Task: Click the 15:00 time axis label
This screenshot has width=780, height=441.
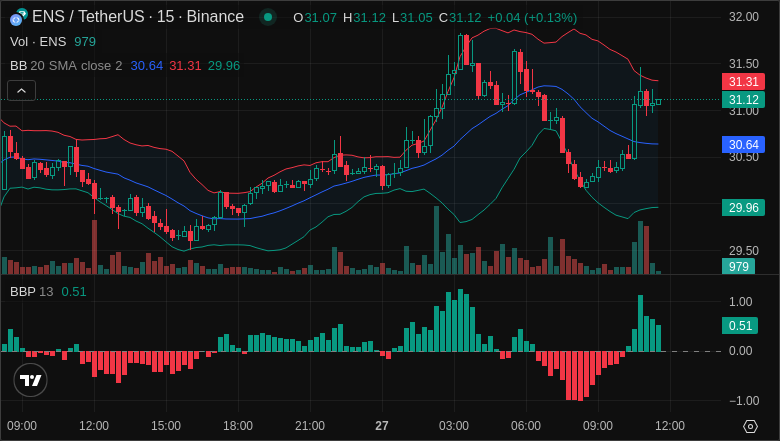Action: (x=166, y=426)
